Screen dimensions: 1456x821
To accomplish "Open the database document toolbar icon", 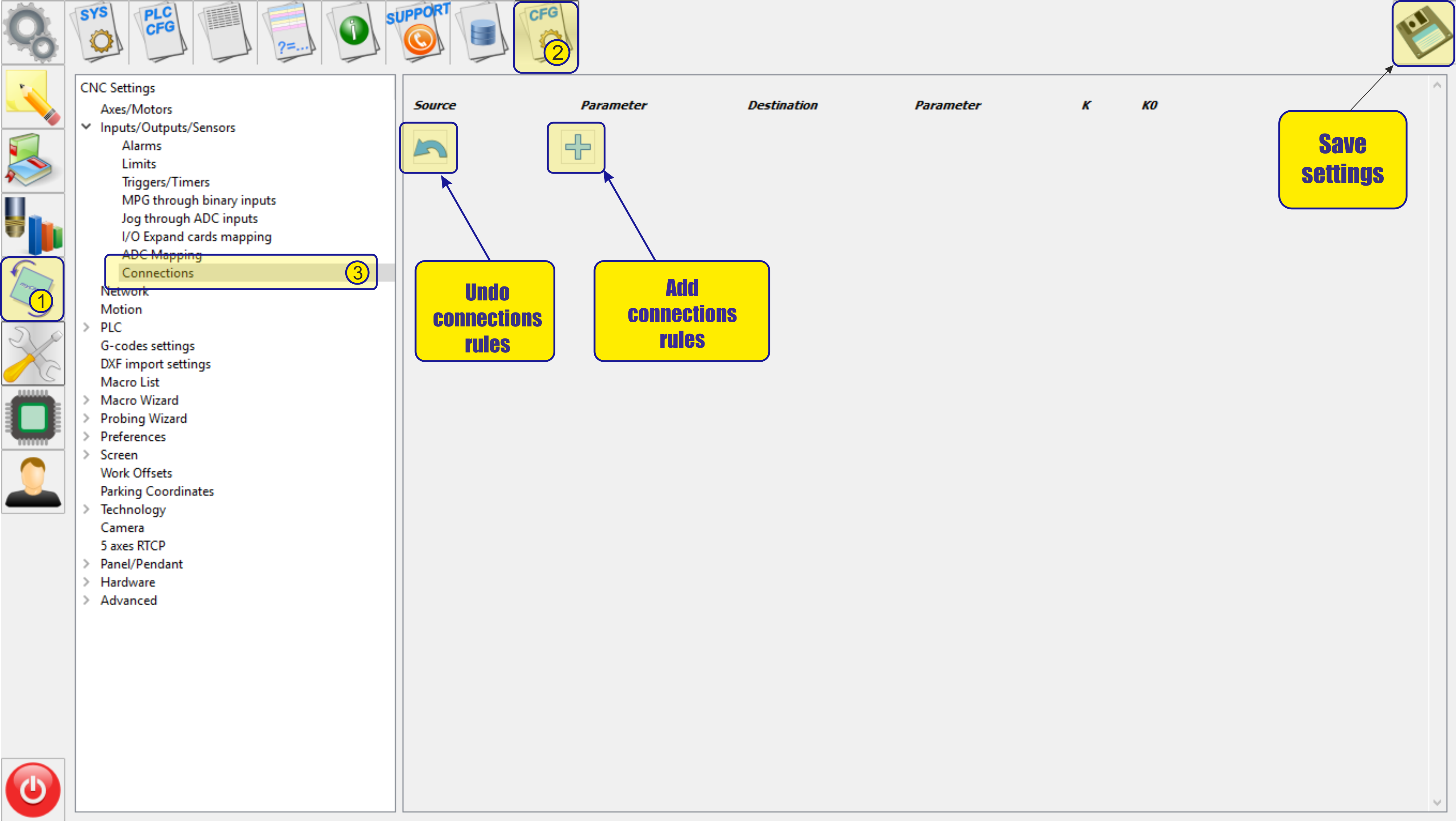I will point(483,33).
